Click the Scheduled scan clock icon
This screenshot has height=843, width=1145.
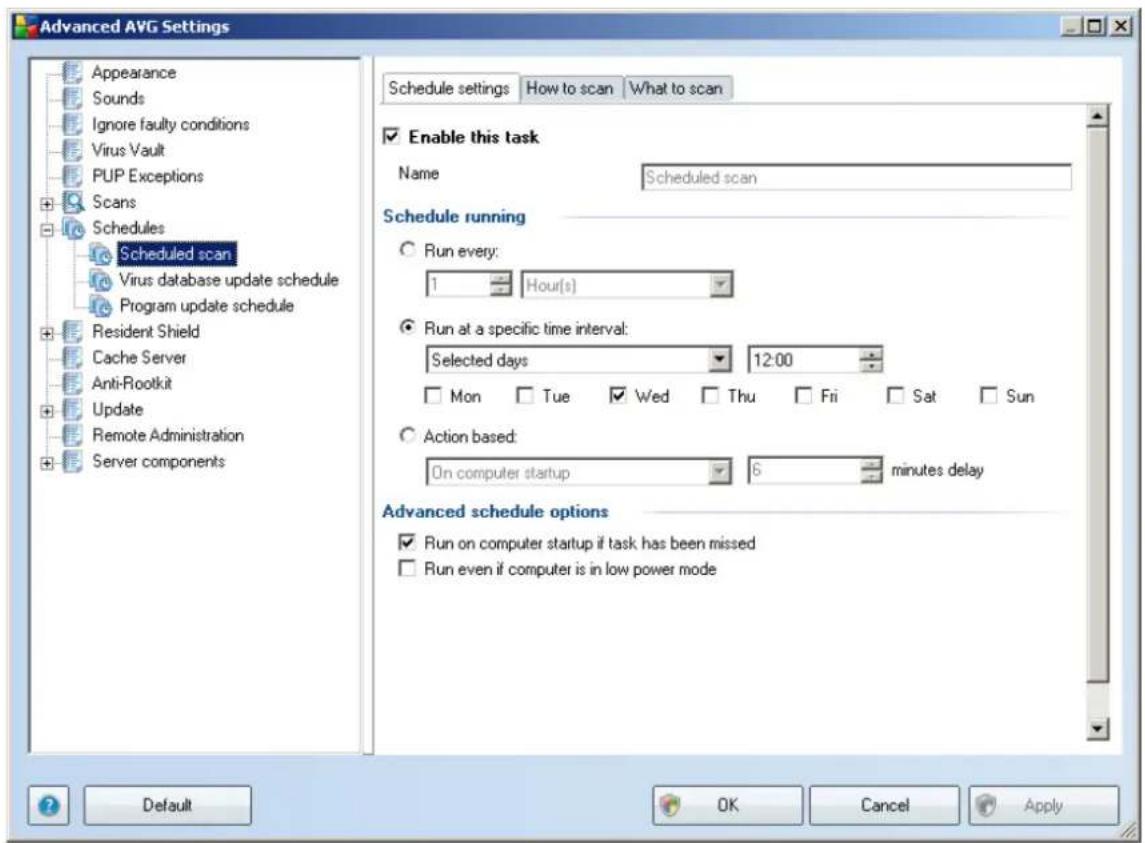click(101, 254)
